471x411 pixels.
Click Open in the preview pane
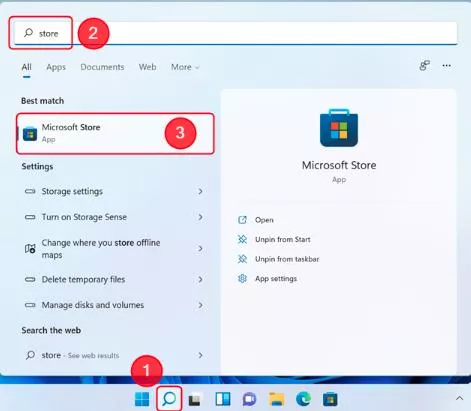tap(264, 220)
